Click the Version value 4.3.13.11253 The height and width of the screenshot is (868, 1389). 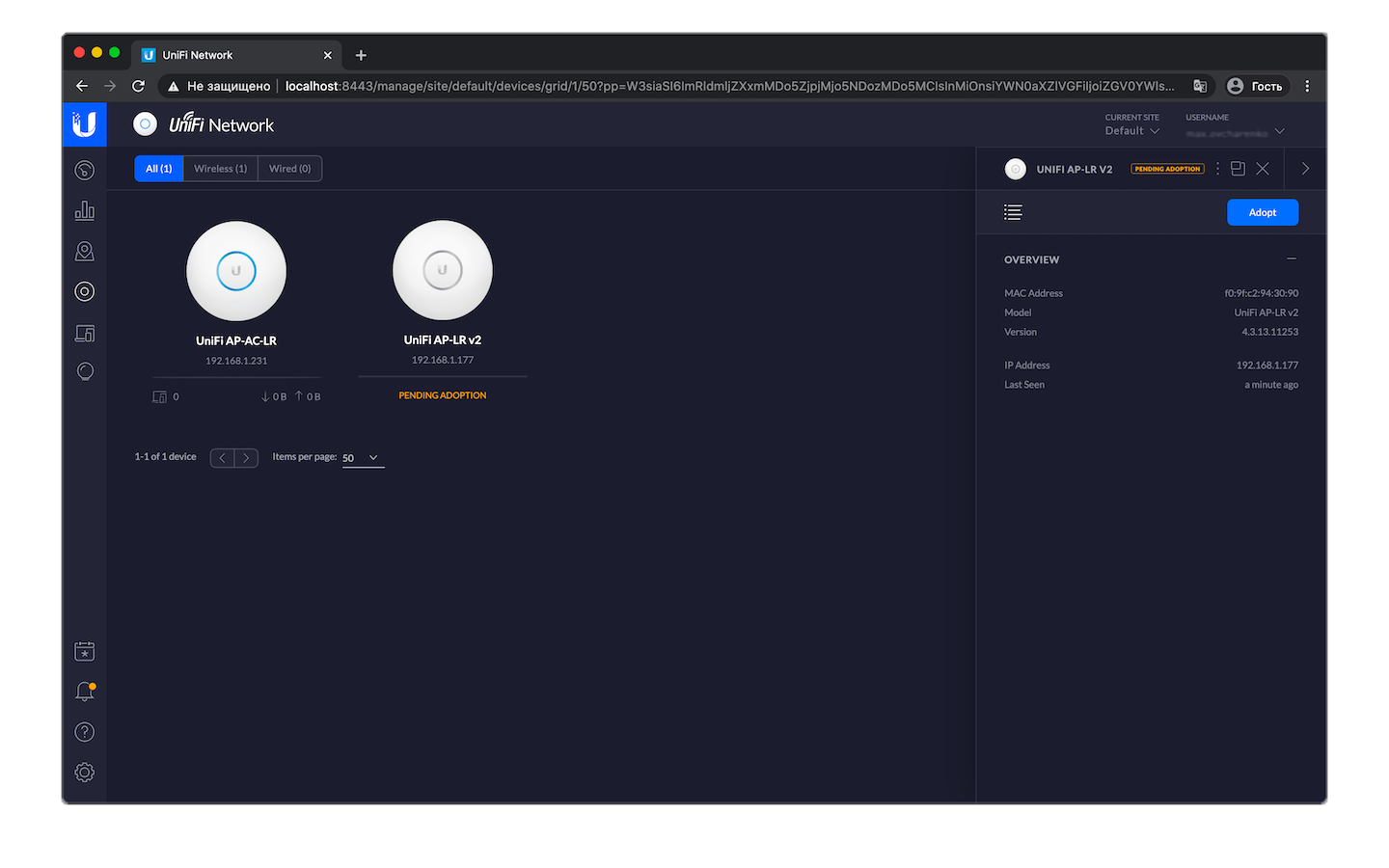coord(1270,332)
